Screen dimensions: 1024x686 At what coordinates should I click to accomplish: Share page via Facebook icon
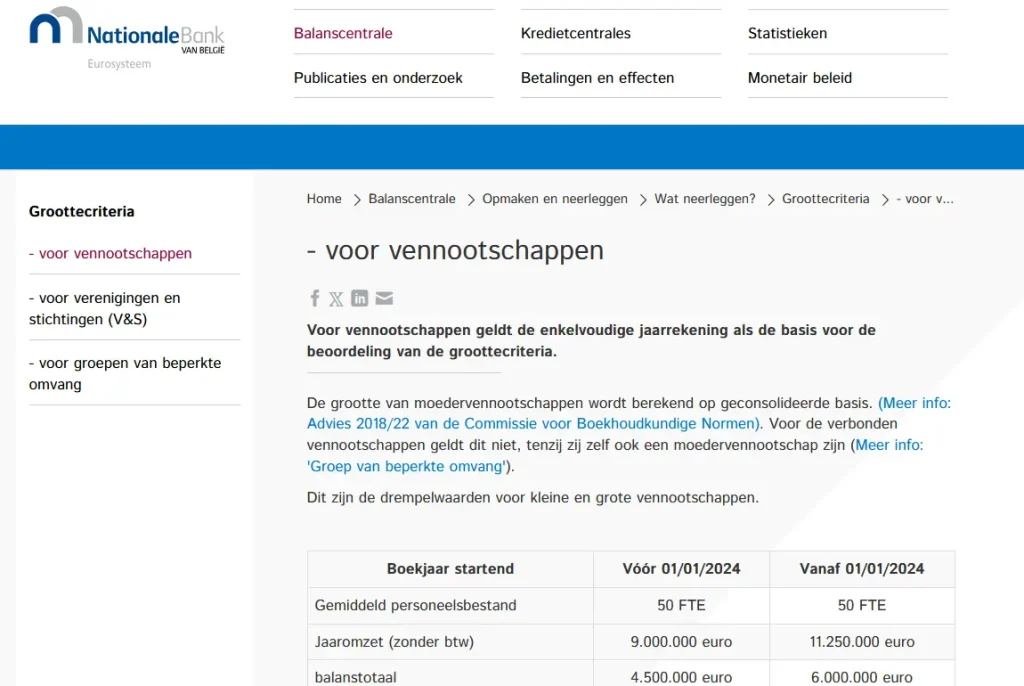pyautogui.click(x=314, y=298)
